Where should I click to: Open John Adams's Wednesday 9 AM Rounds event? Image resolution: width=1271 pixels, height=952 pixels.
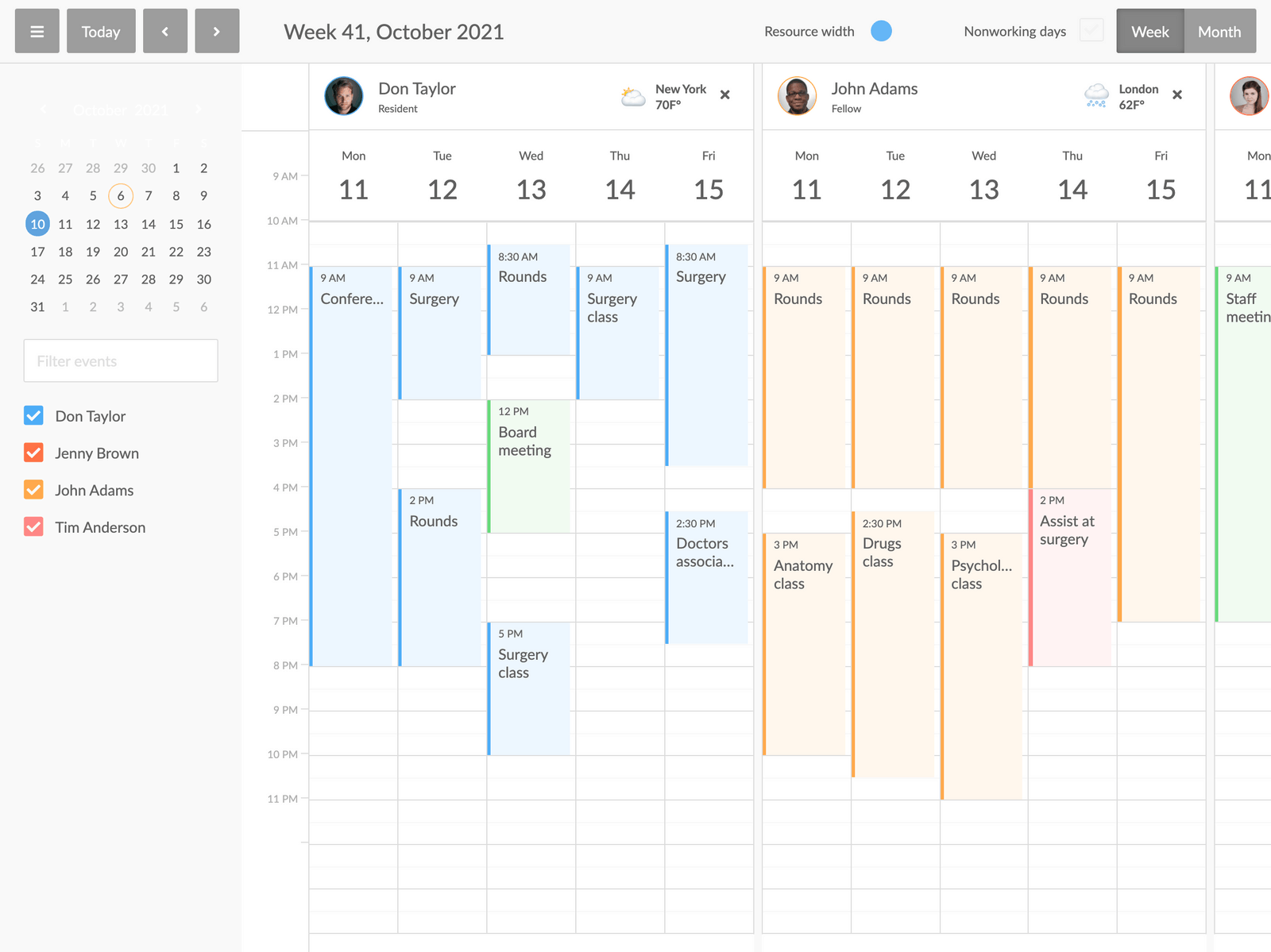tap(982, 377)
